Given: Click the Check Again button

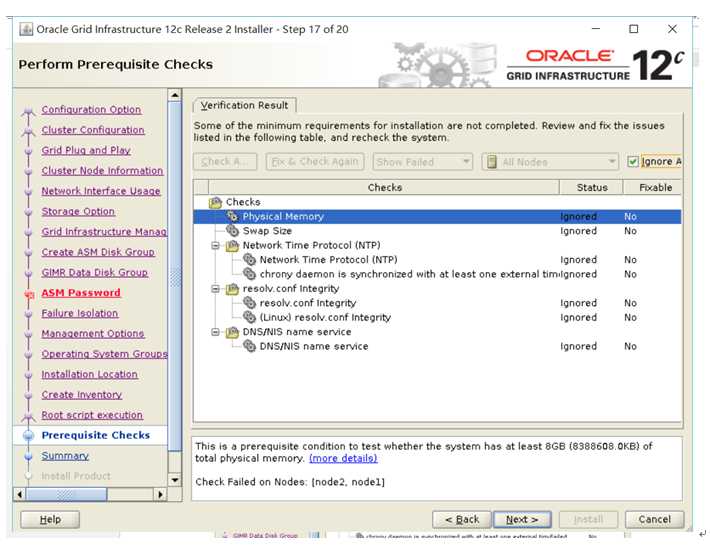Looking at the screenshot, I should click(225, 162).
